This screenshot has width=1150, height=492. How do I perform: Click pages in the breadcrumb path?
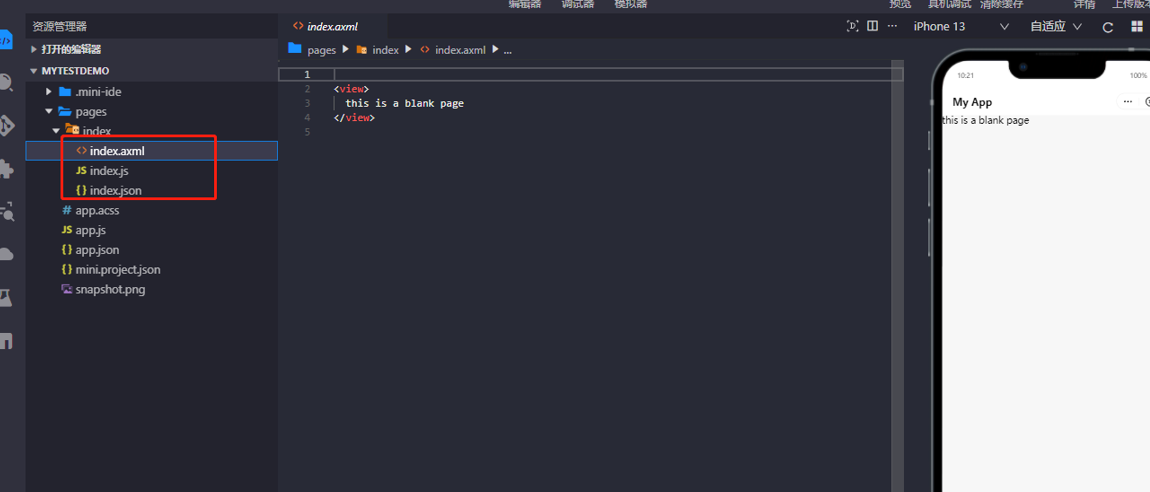(x=321, y=51)
